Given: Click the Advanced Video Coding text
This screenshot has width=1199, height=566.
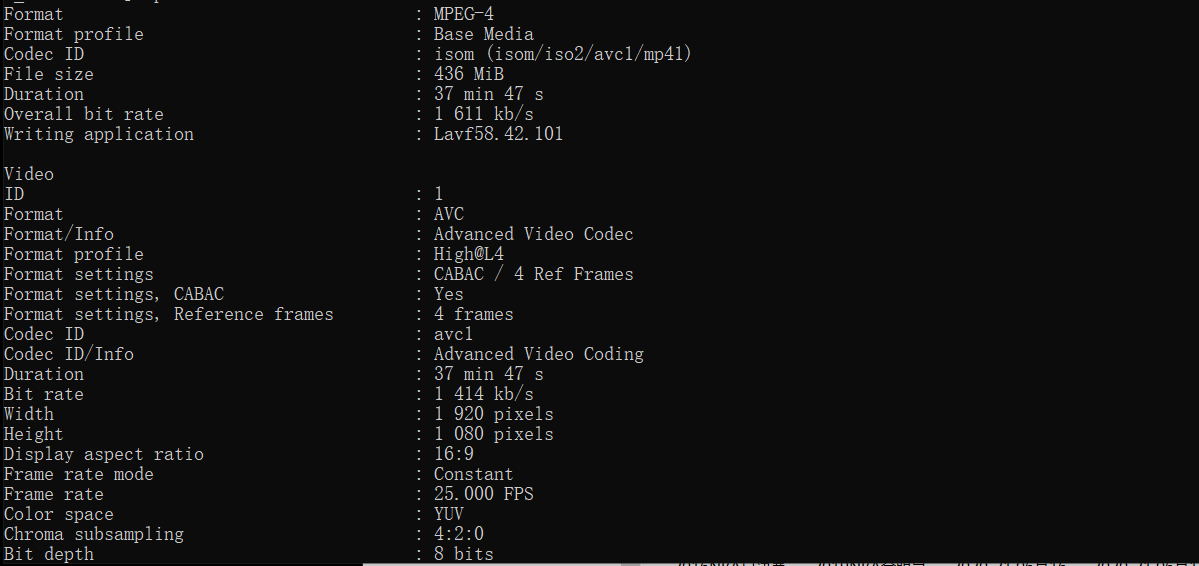Looking at the screenshot, I should click(538, 354).
